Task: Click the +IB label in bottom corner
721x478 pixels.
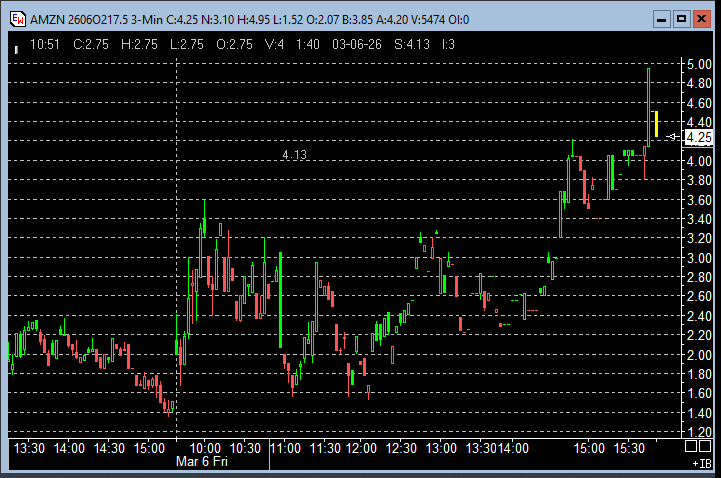Action: click(x=700, y=464)
